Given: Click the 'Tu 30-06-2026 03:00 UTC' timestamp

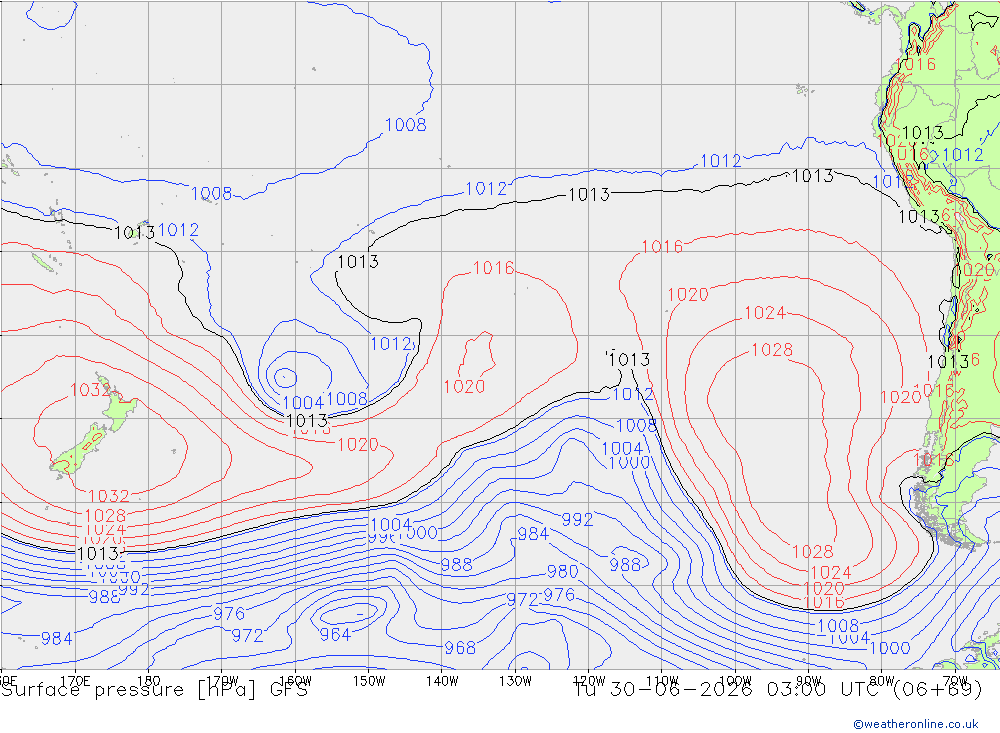Looking at the screenshot, I should pos(728,690).
